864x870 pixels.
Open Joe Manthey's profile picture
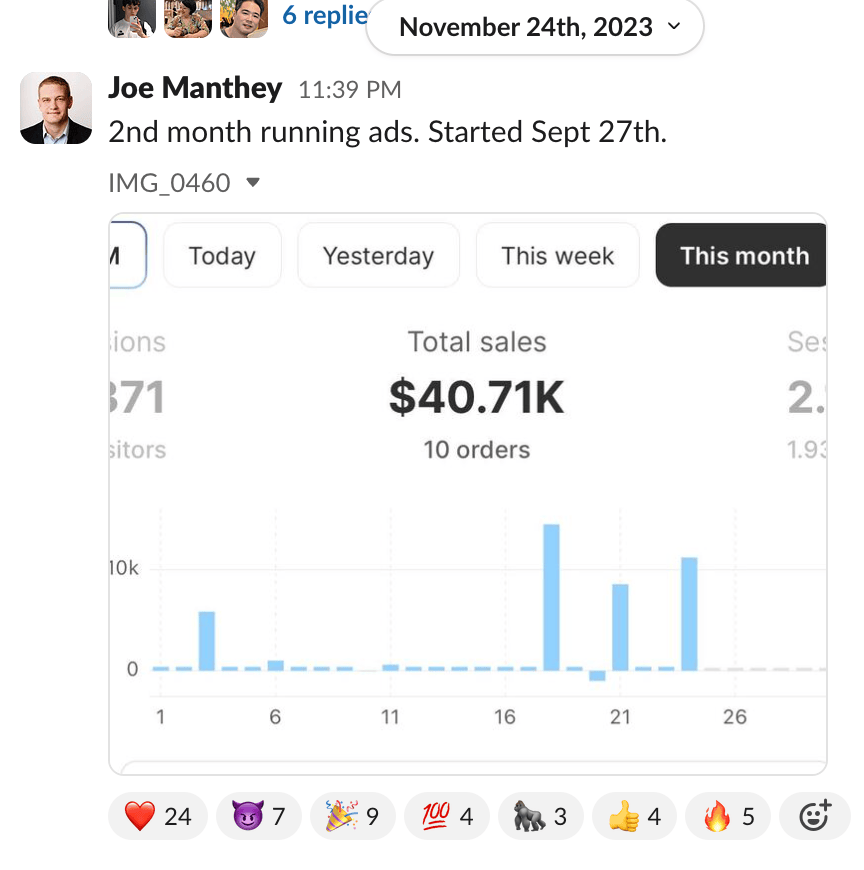56,108
